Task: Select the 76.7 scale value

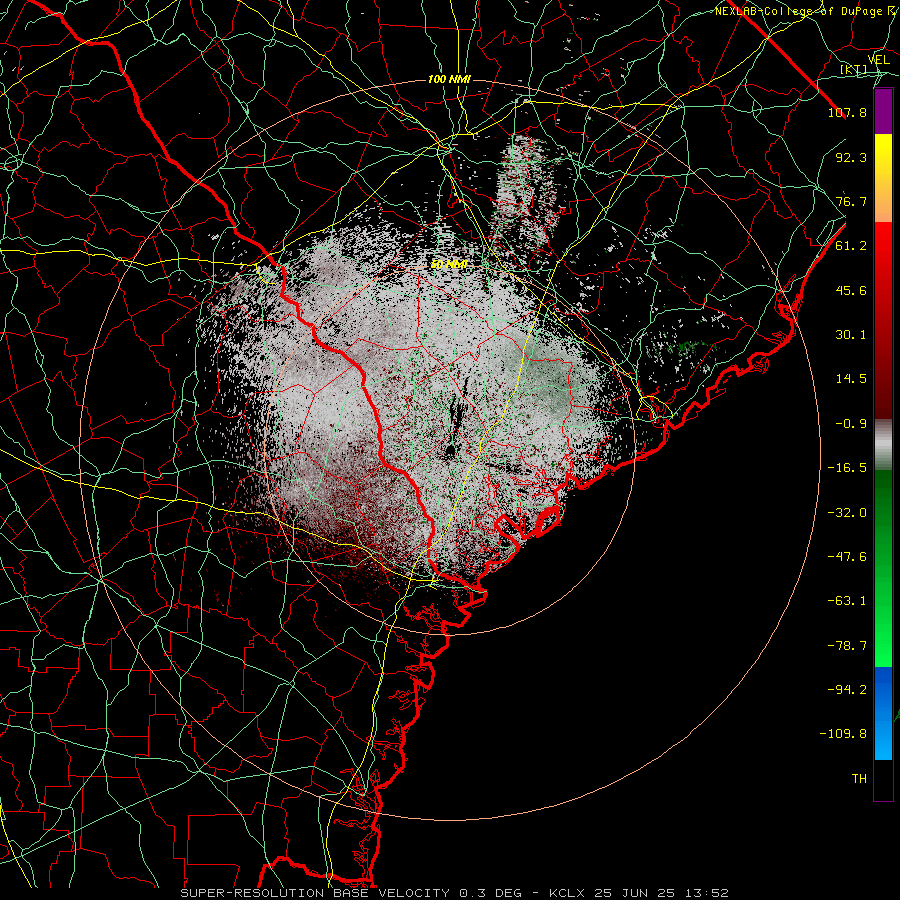Action: [851, 201]
